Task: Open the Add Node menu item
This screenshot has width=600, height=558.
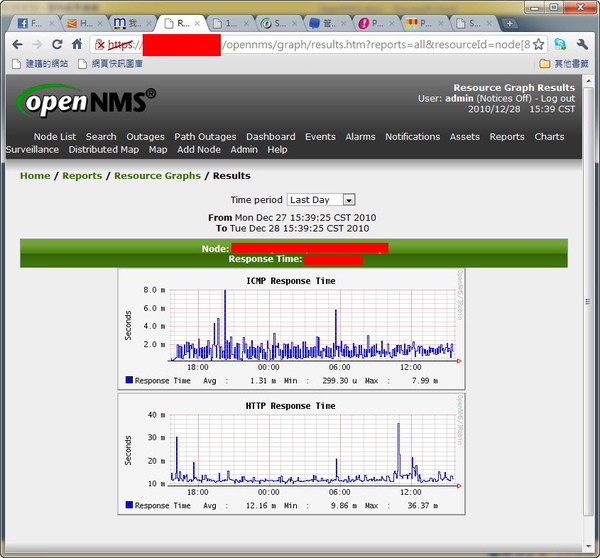Action: tap(199, 149)
